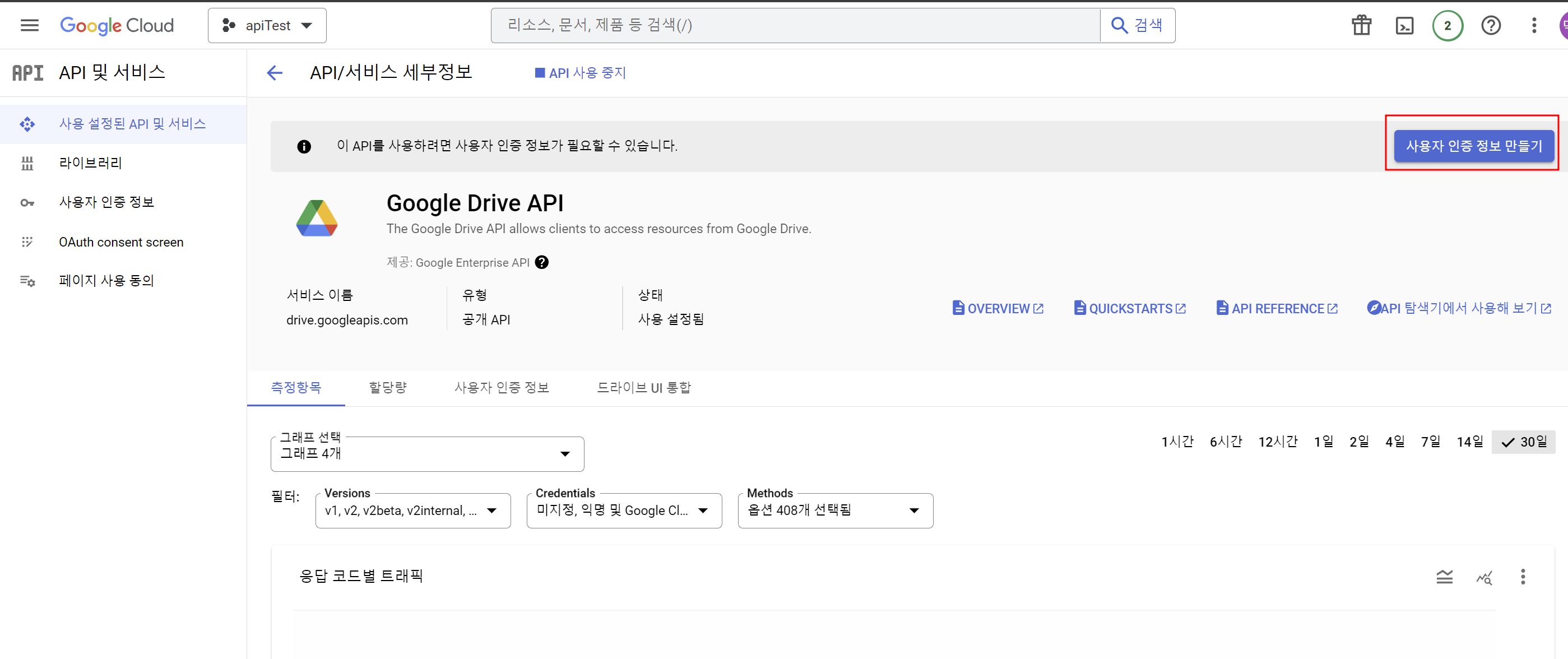
Task: Open the hamburger navigation menu
Action: [29, 25]
